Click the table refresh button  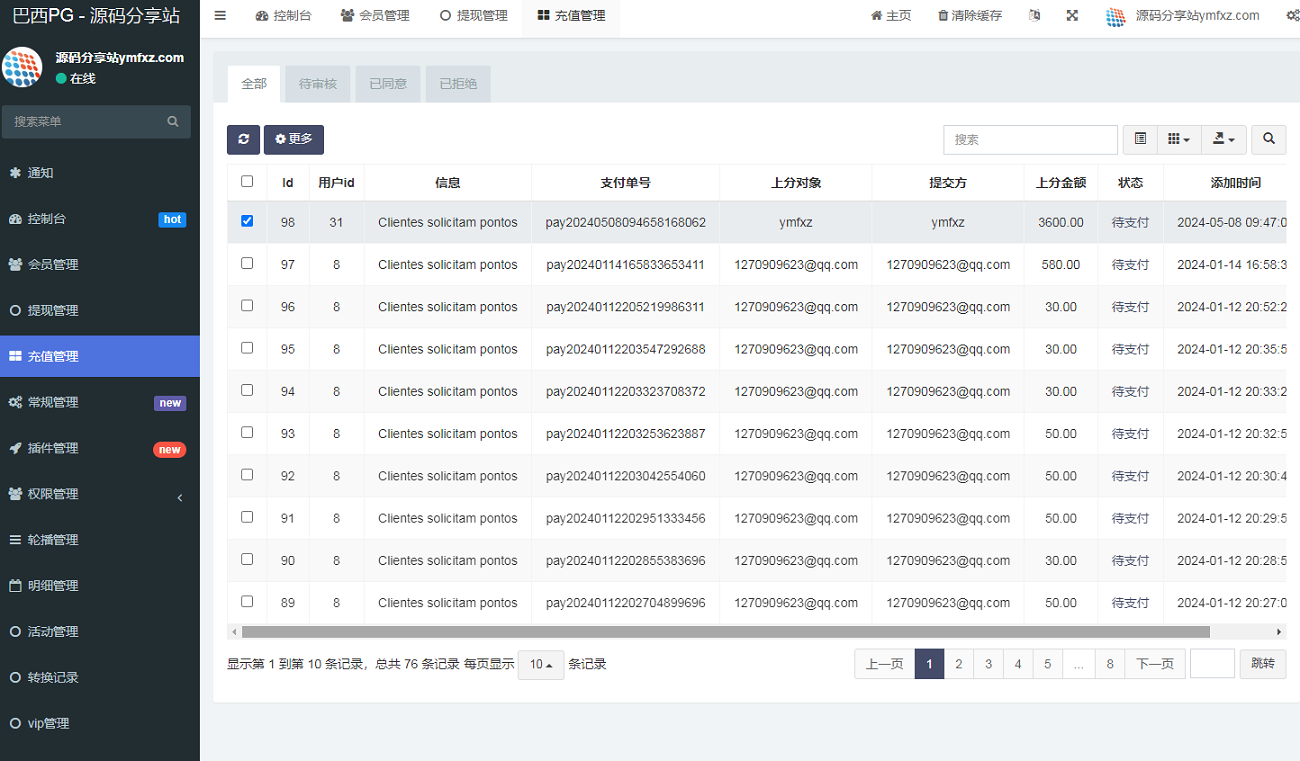tap(243, 140)
